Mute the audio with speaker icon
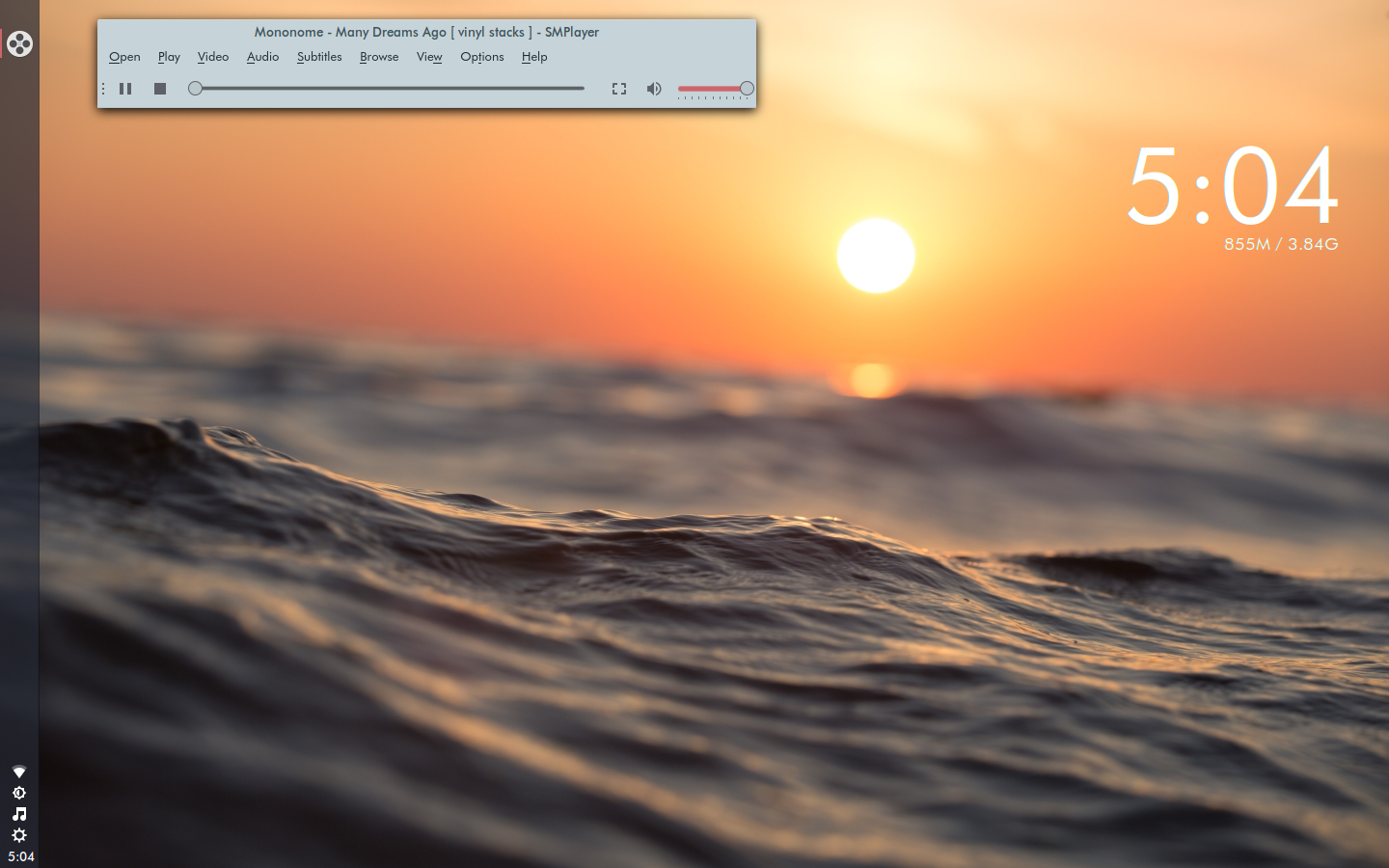 [x=654, y=89]
